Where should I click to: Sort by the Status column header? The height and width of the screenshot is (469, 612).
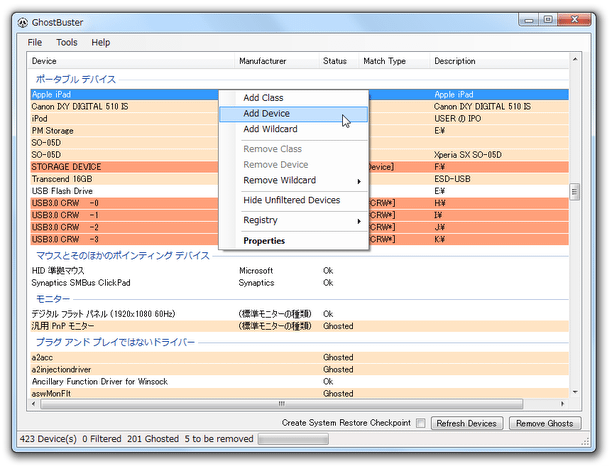click(339, 61)
